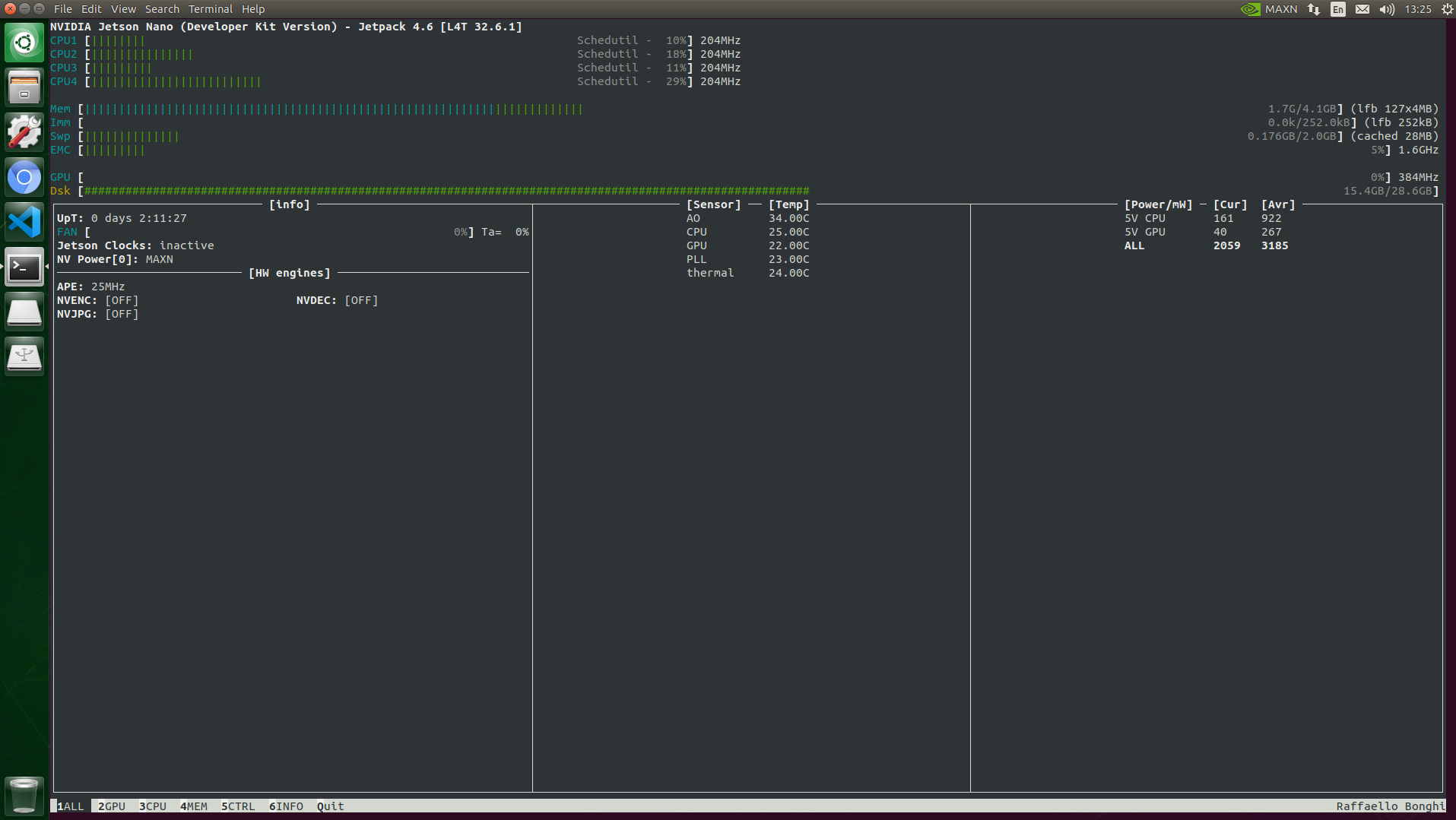Click the MAXN power mode label

(x=1281, y=9)
